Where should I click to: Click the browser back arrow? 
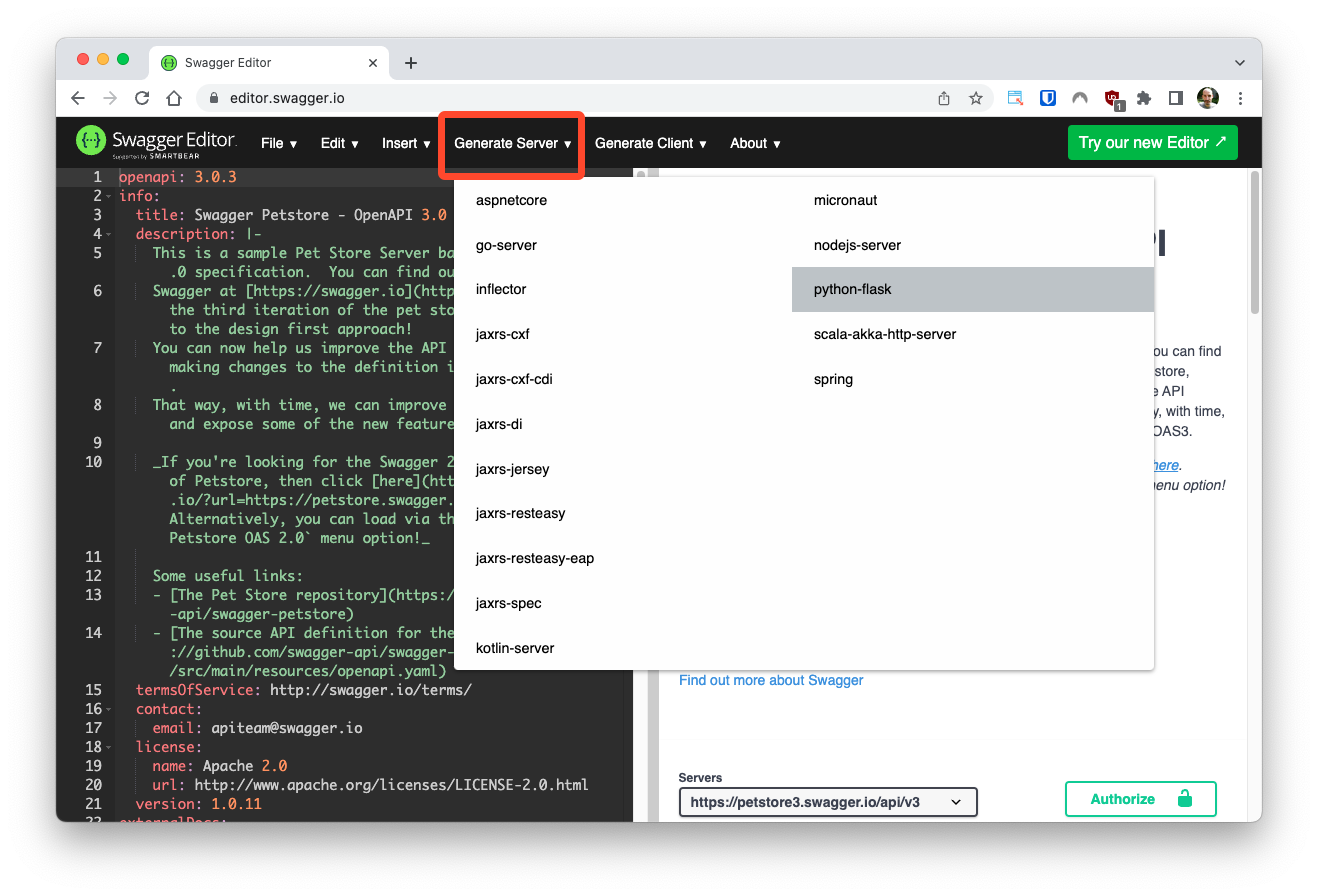[x=78, y=98]
